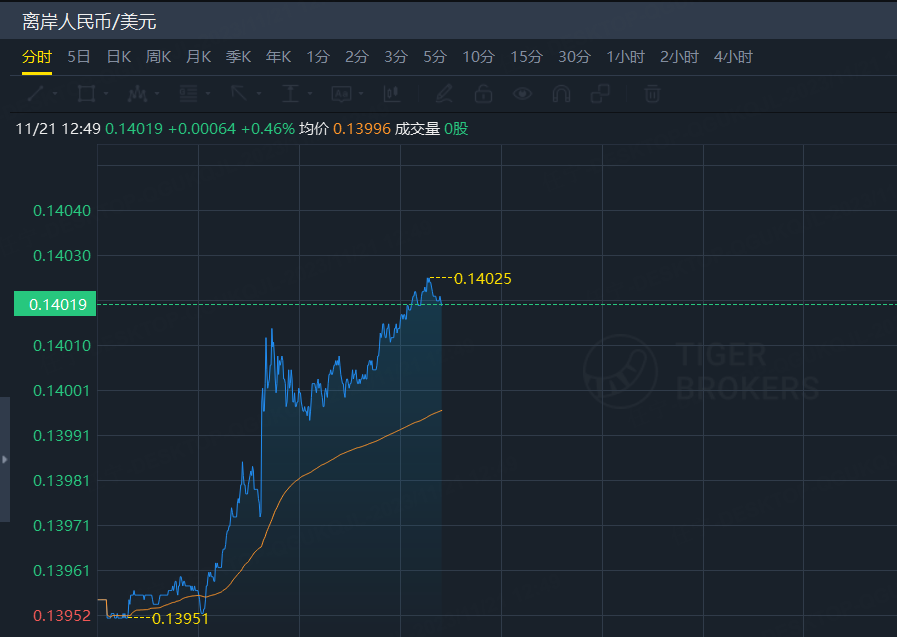The width and height of the screenshot is (897, 637).
Task: Open the 季K chart tab
Action: coord(239,57)
